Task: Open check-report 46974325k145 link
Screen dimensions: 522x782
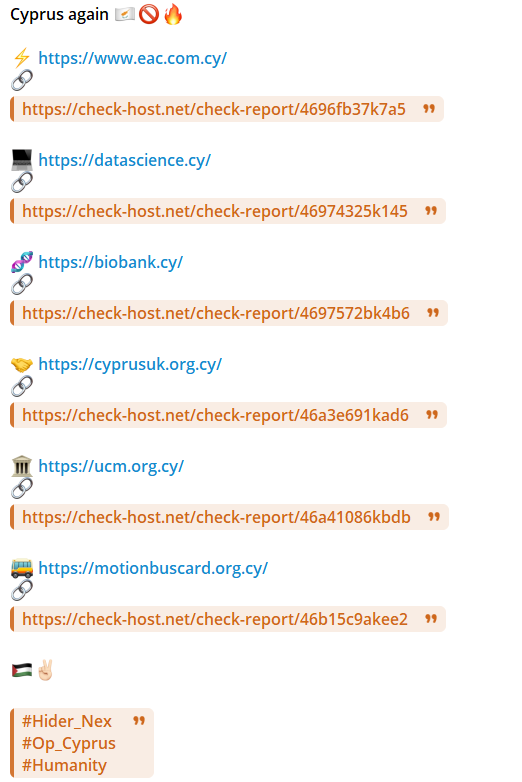Action: [215, 211]
